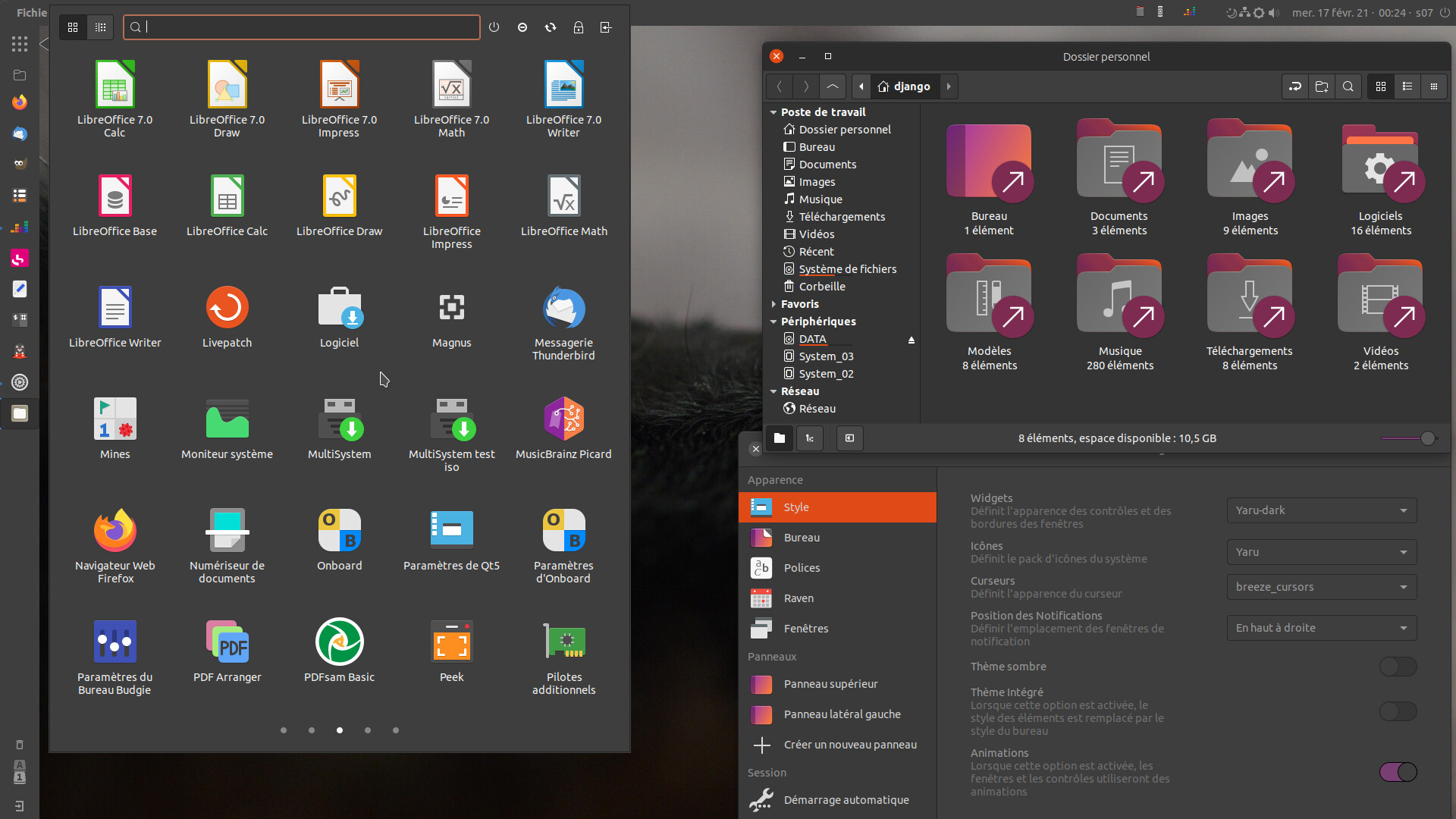
Task: Expand the Favoris tree section
Action: click(x=773, y=304)
